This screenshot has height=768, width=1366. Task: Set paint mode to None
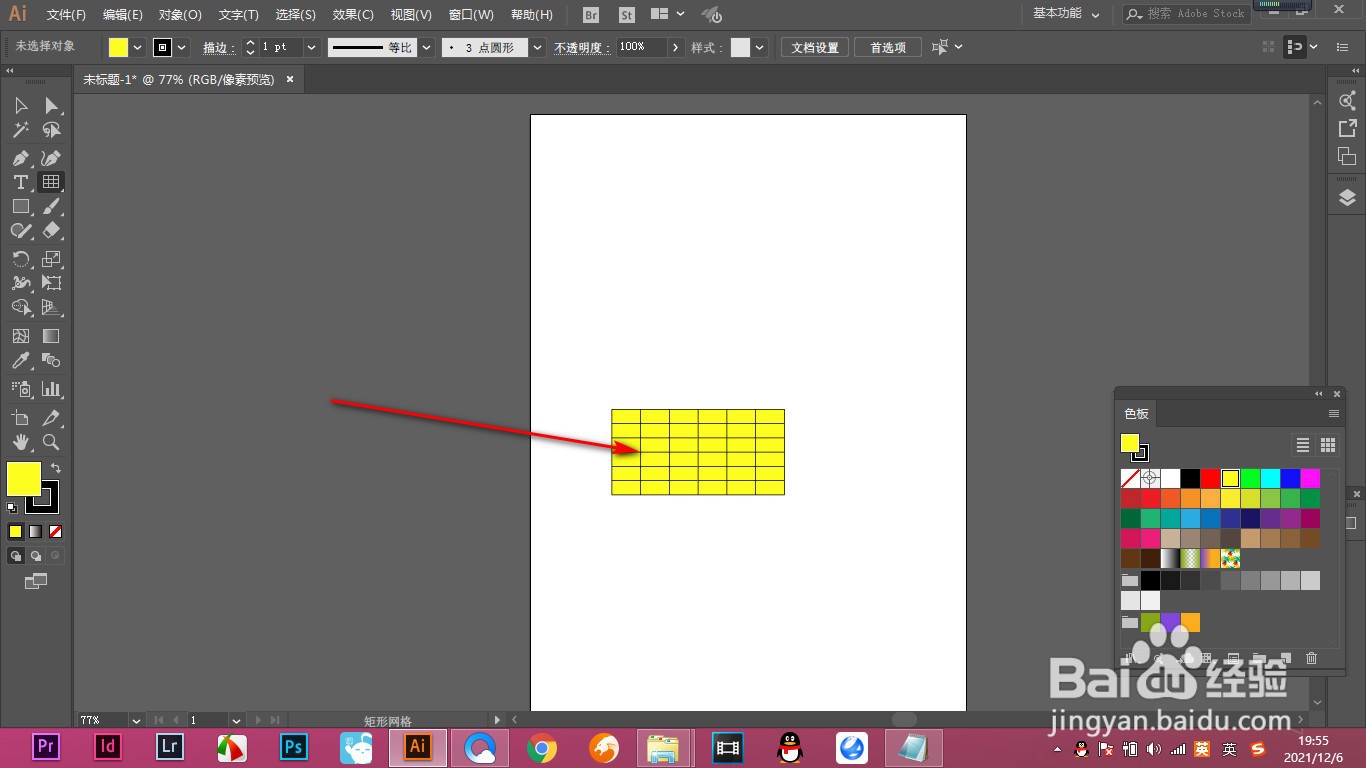[x=55, y=531]
